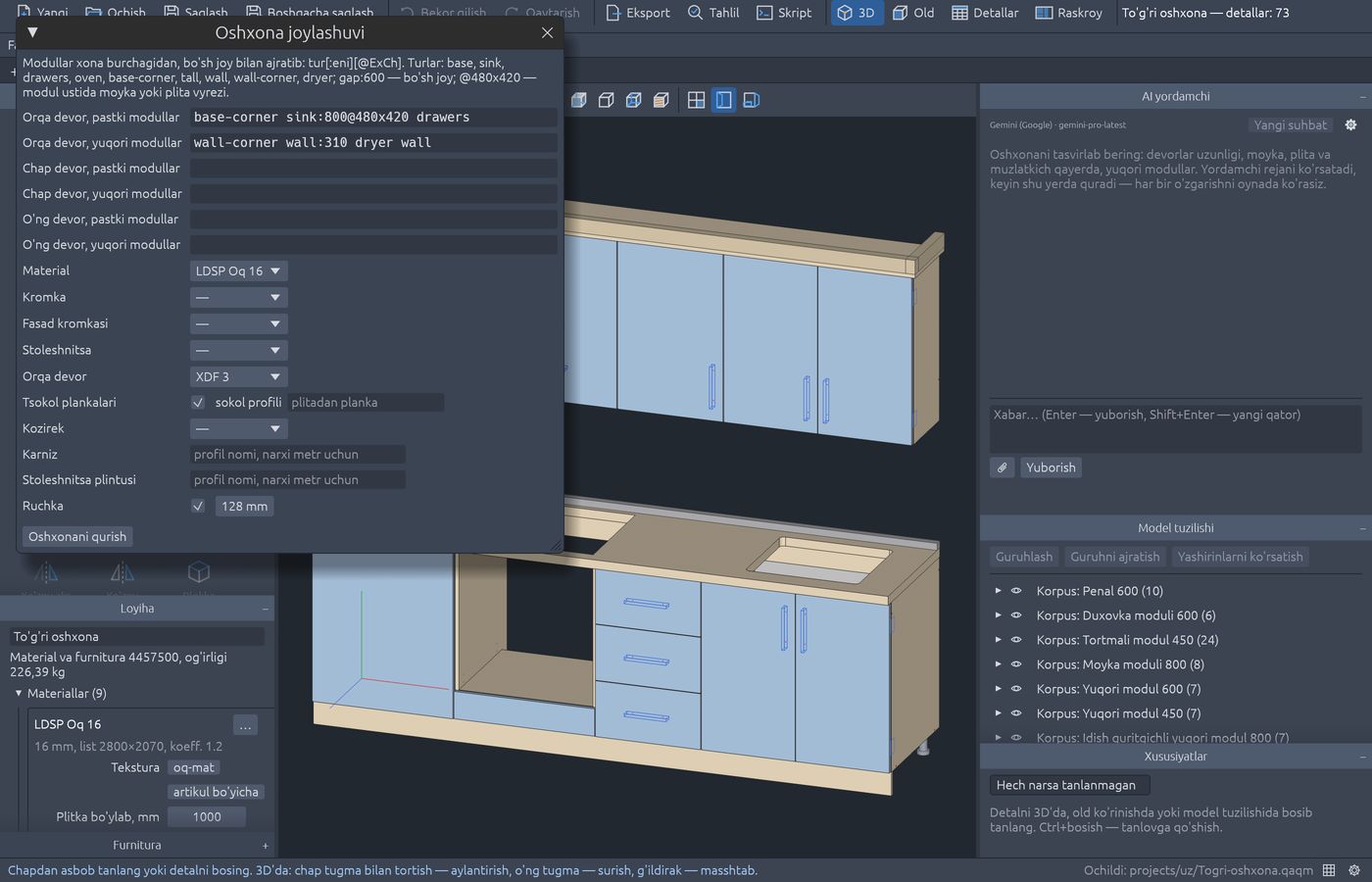Click the Tahlil toolbar button
Viewport: 1372px width, 882px height.
tap(713, 13)
